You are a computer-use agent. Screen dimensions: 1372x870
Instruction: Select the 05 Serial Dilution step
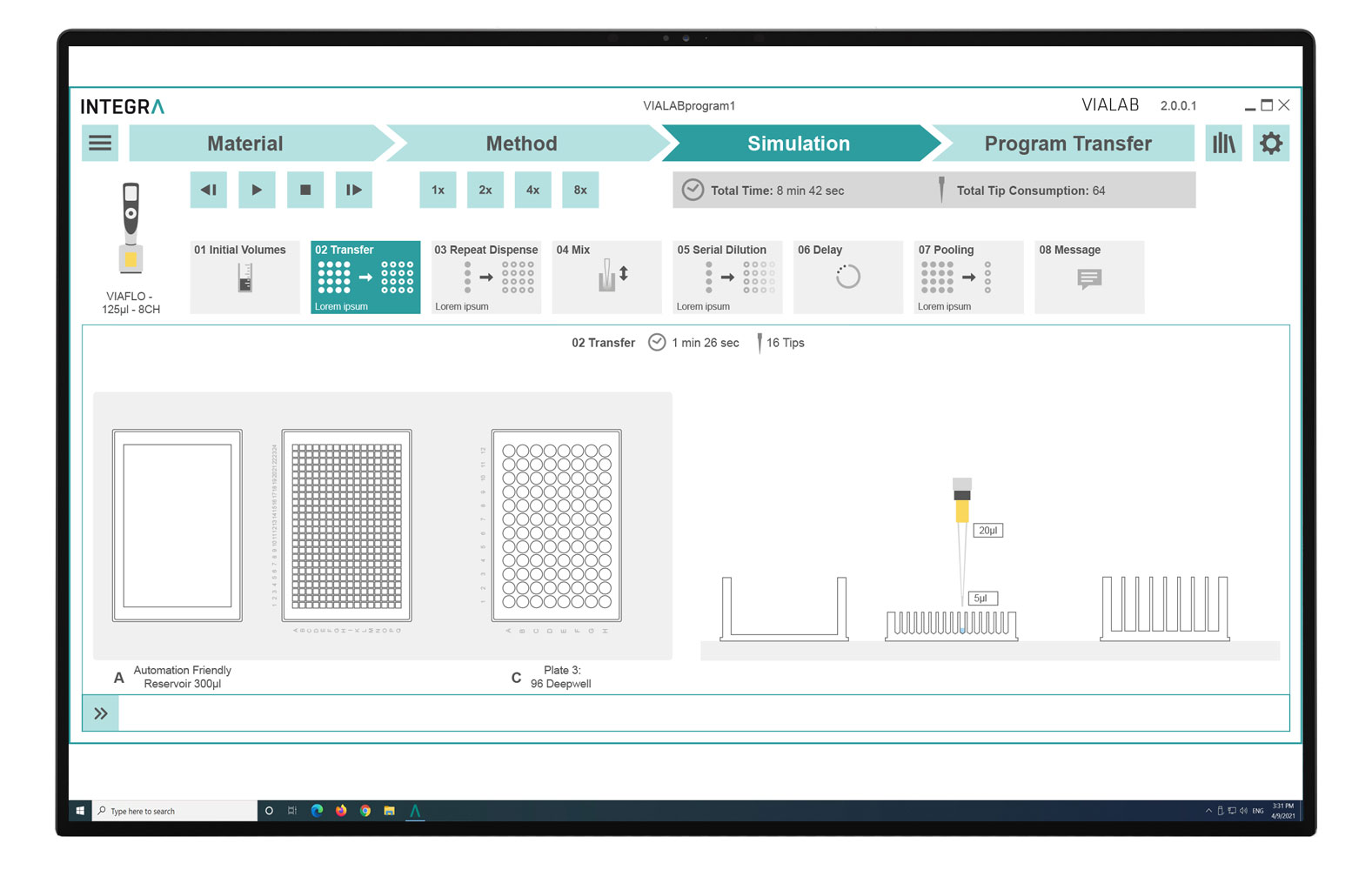point(727,277)
